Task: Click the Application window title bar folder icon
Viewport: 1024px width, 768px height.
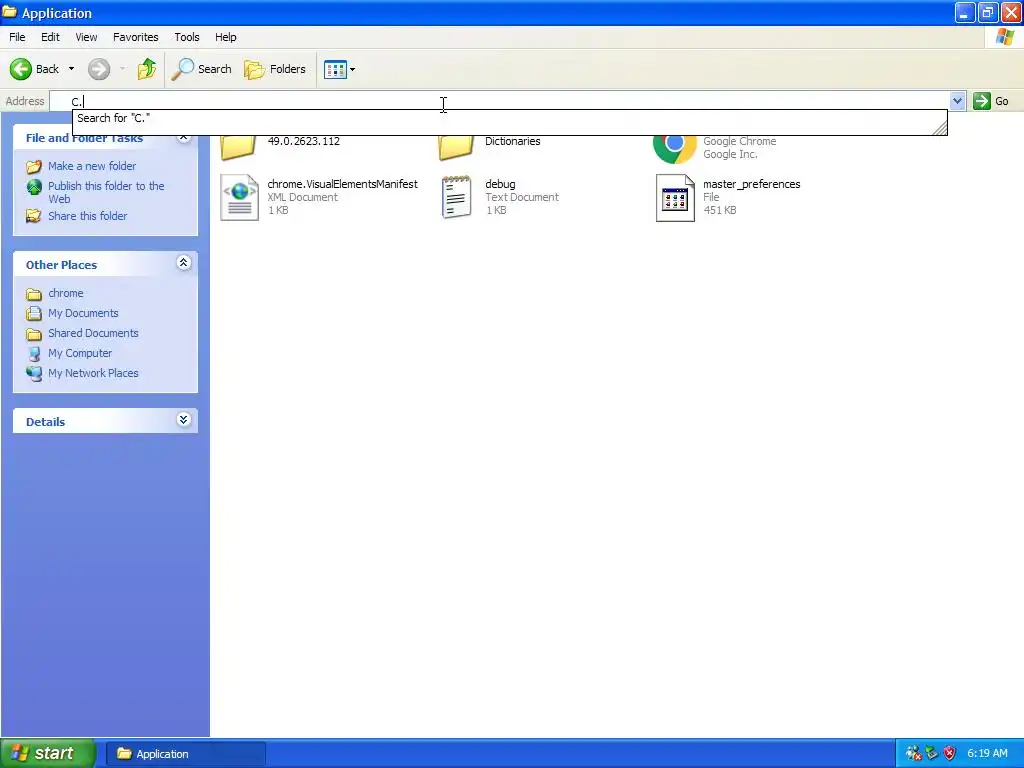Action: coord(10,12)
